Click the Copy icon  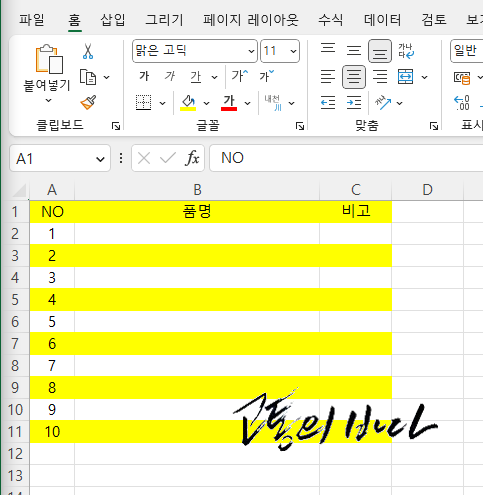coord(88,77)
